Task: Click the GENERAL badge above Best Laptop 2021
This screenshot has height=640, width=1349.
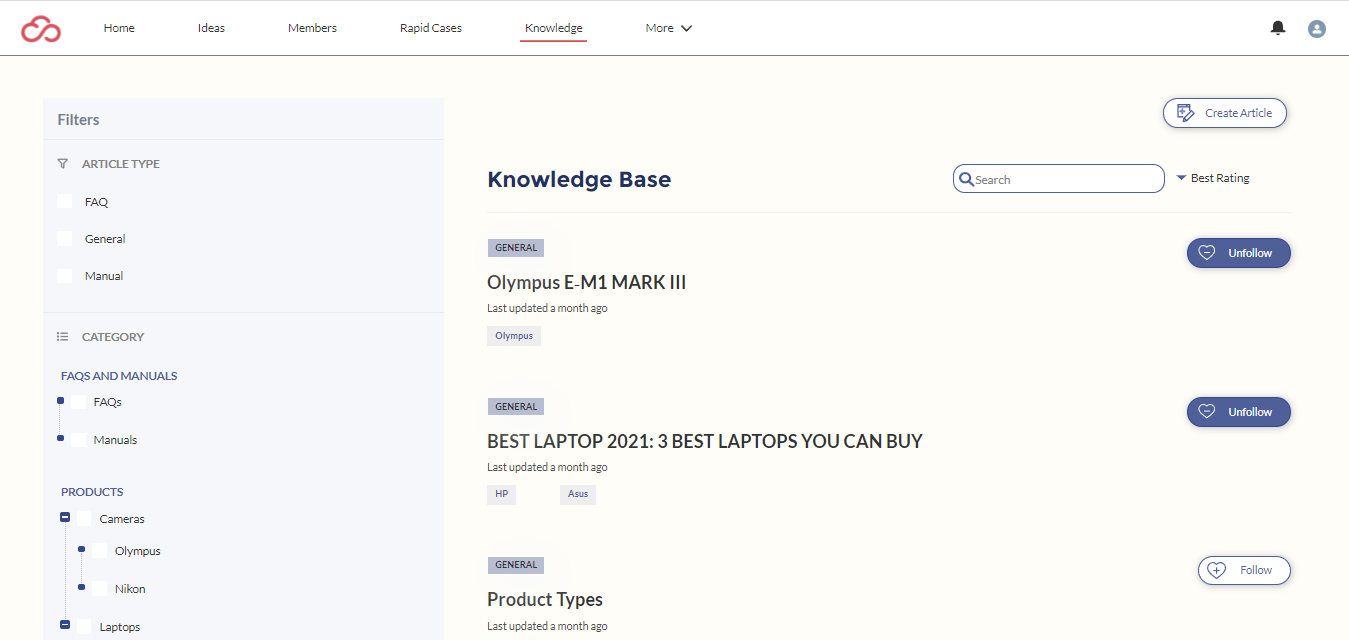Action: coord(516,407)
